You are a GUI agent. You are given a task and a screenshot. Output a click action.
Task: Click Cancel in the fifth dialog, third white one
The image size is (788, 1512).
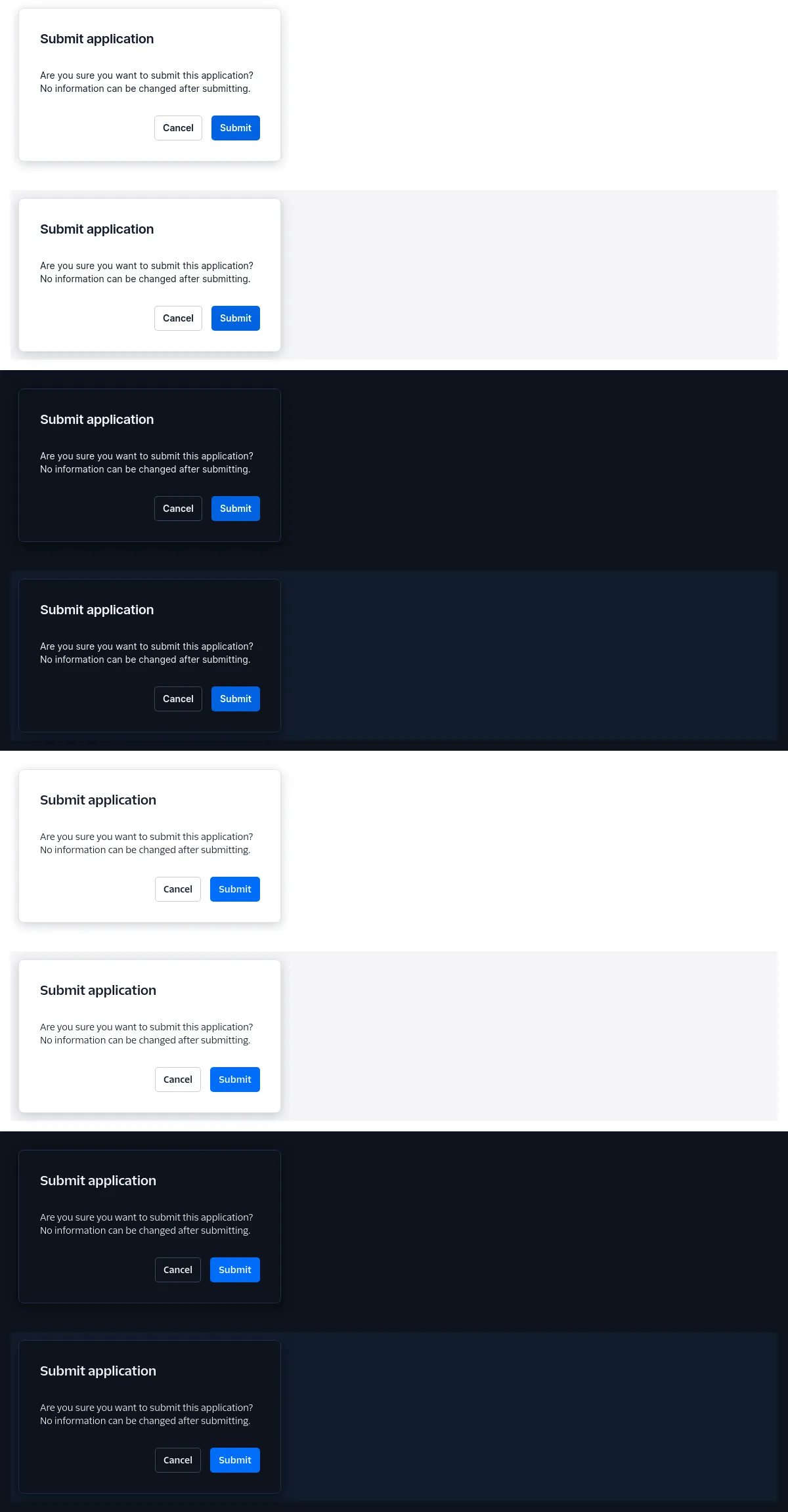pos(178,889)
